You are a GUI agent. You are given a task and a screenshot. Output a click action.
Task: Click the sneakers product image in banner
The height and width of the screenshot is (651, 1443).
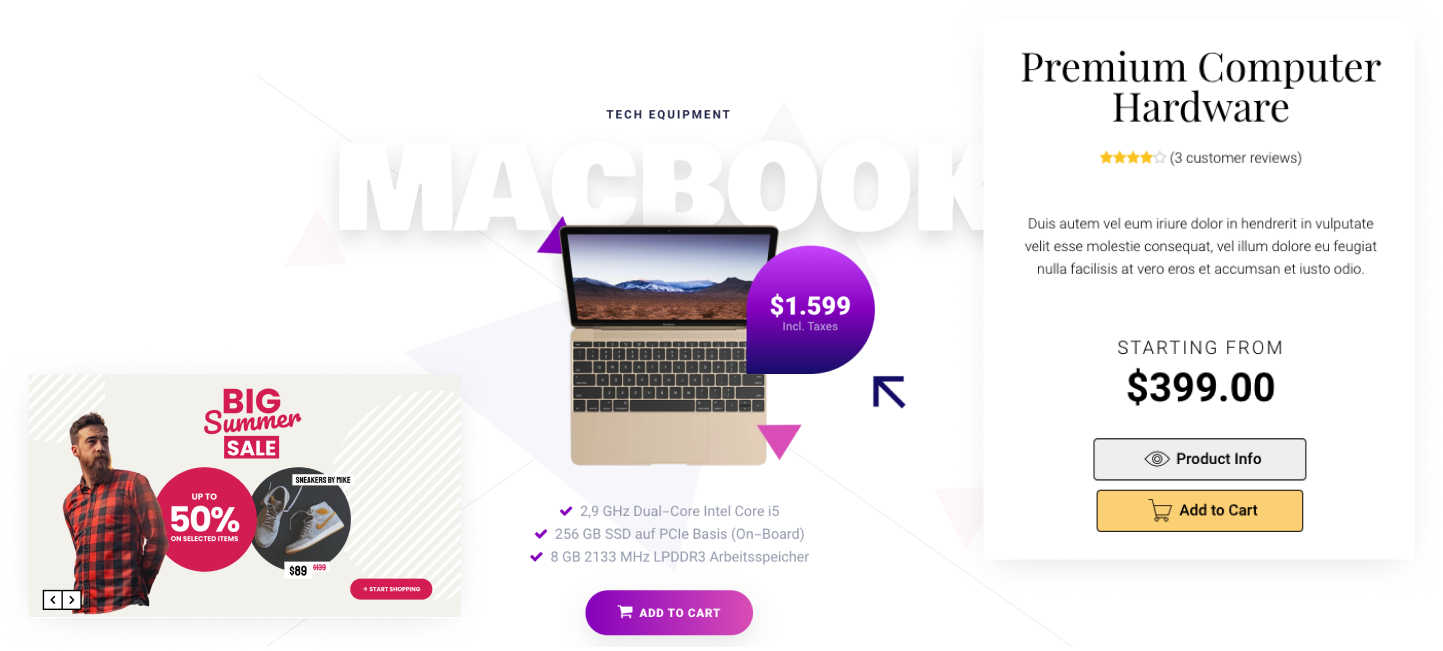click(300, 518)
